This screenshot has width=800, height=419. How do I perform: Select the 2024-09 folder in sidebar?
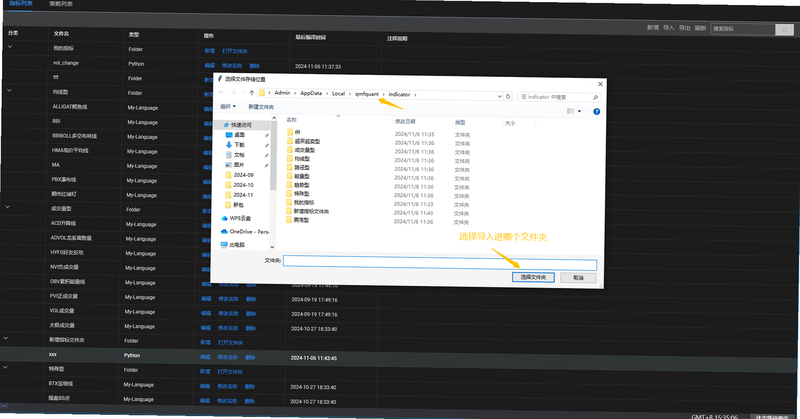(x=243, y=175)
